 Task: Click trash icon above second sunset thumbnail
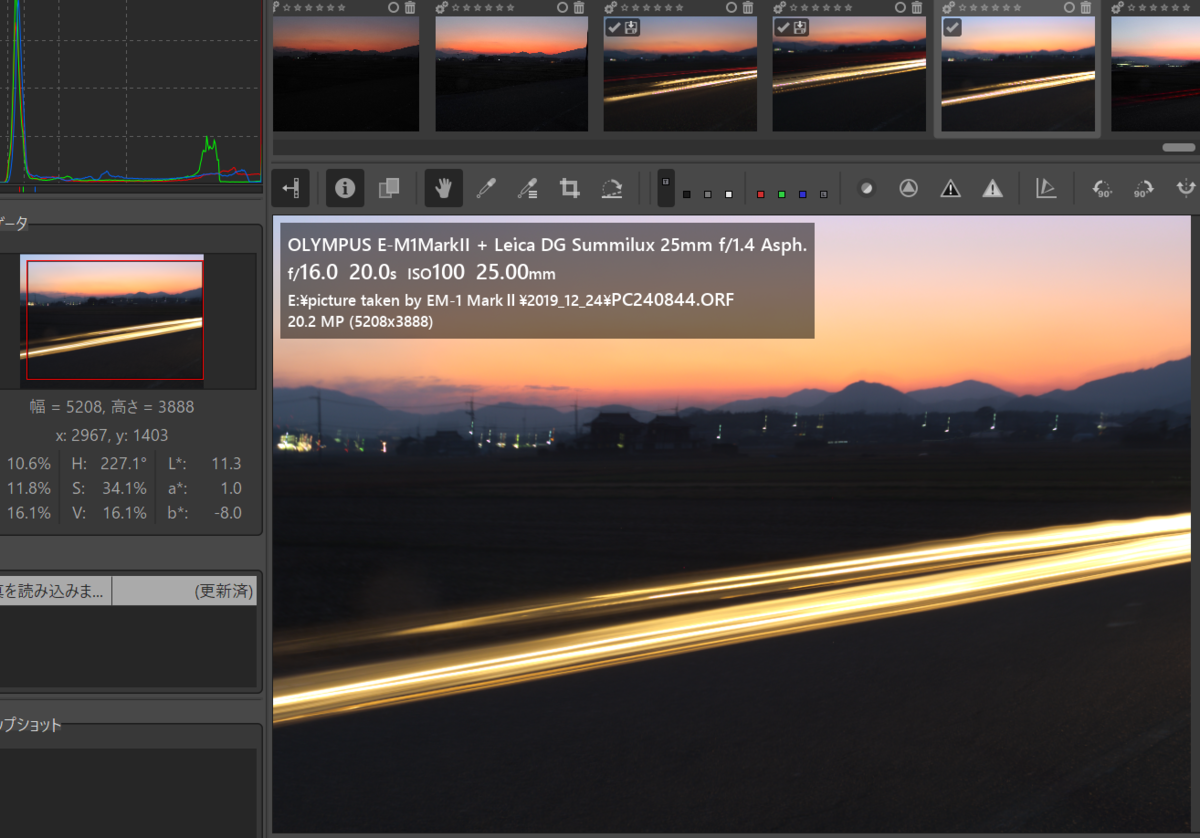[579, 7]
